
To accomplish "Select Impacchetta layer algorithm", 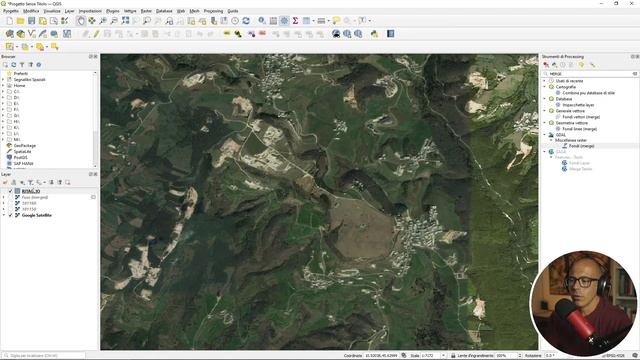I will tap(578, 105).
